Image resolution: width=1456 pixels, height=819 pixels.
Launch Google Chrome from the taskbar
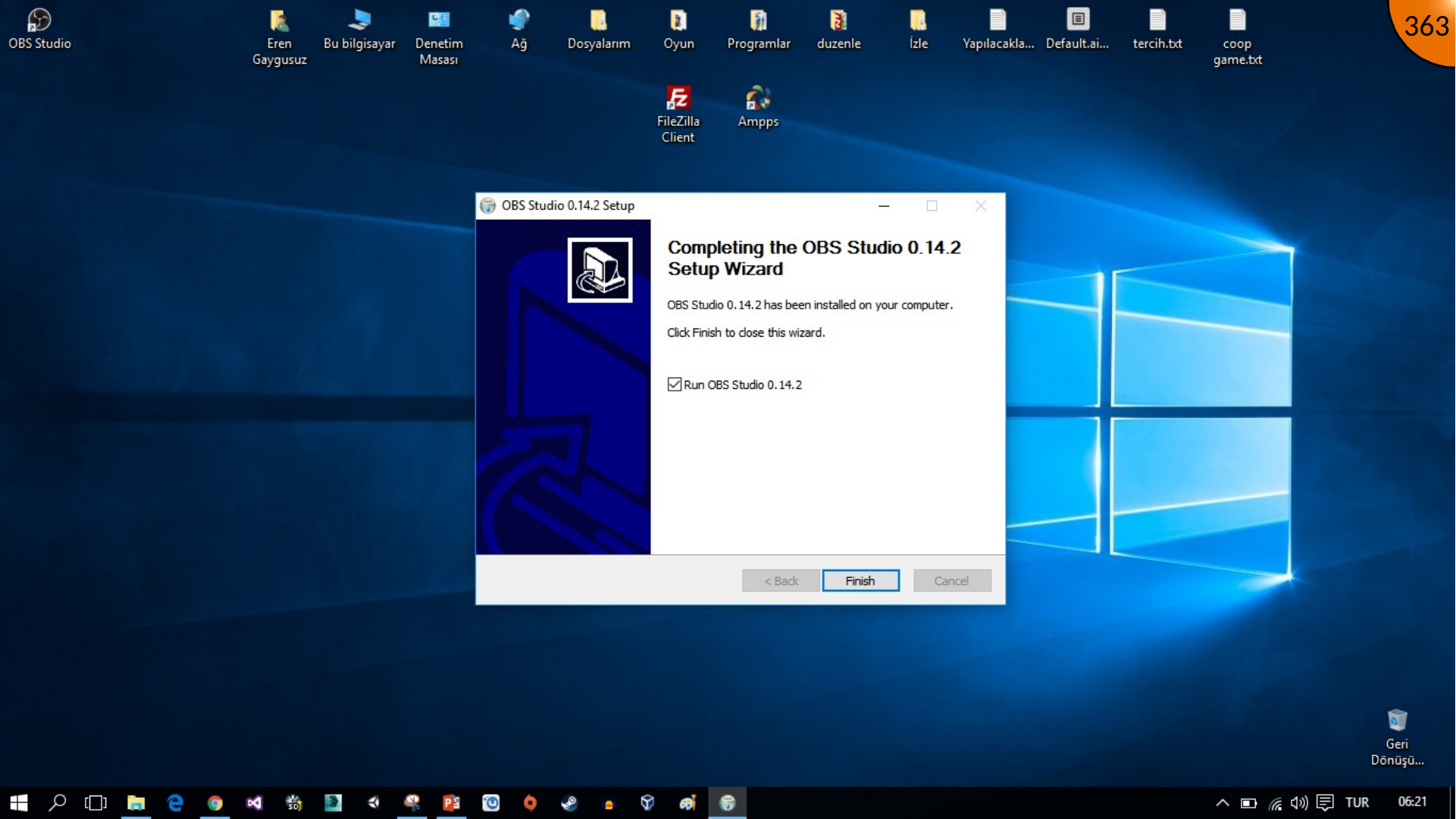pyautogui.click(x=214, y=802)
